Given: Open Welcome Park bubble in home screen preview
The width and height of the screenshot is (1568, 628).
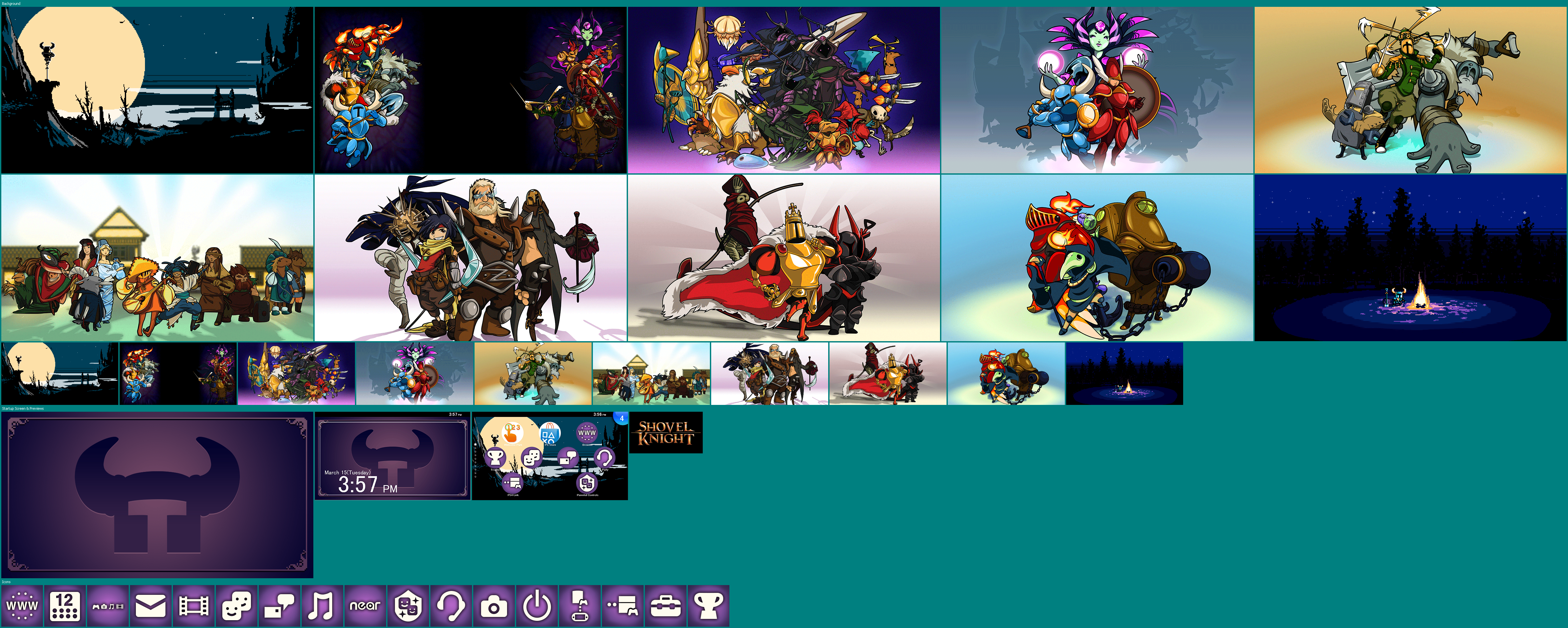Looking at the screenshot, I should point(513,433).
